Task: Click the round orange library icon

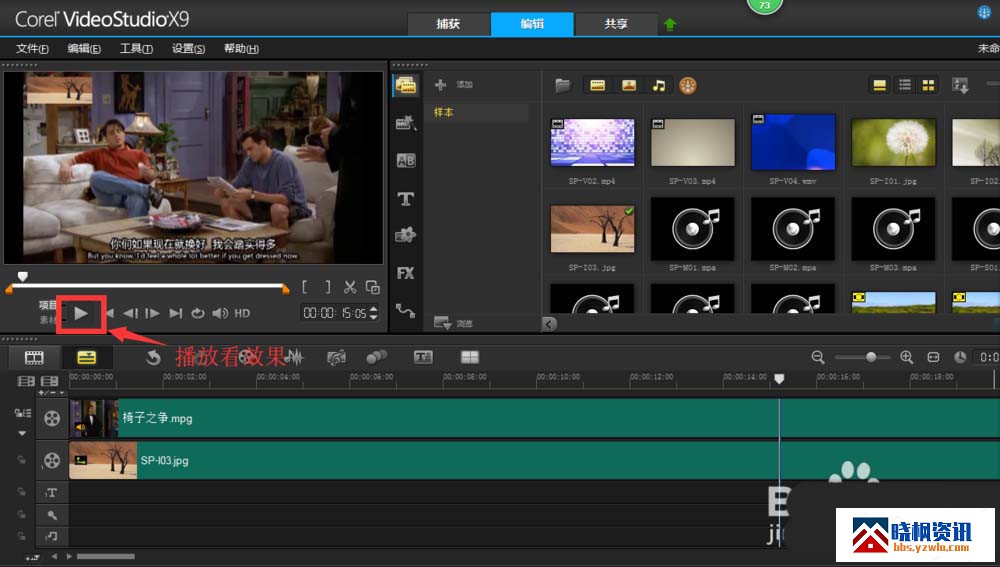Action: 688,85
